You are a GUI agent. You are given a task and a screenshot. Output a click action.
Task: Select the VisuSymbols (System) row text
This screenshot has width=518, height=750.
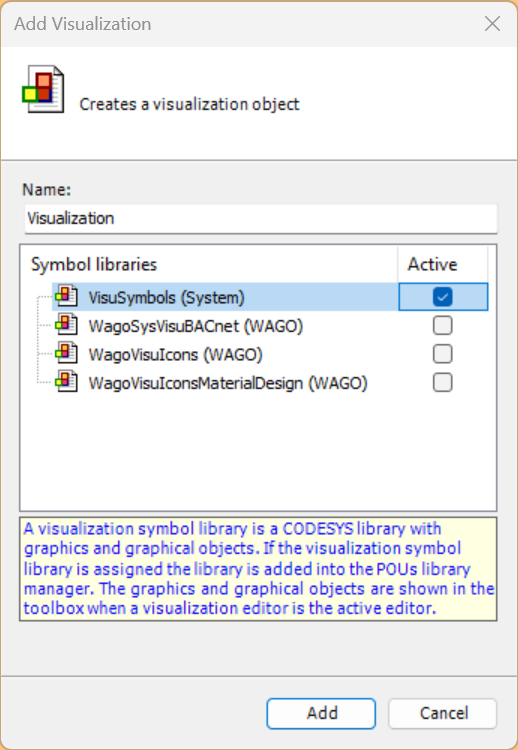tap(166, 298)
